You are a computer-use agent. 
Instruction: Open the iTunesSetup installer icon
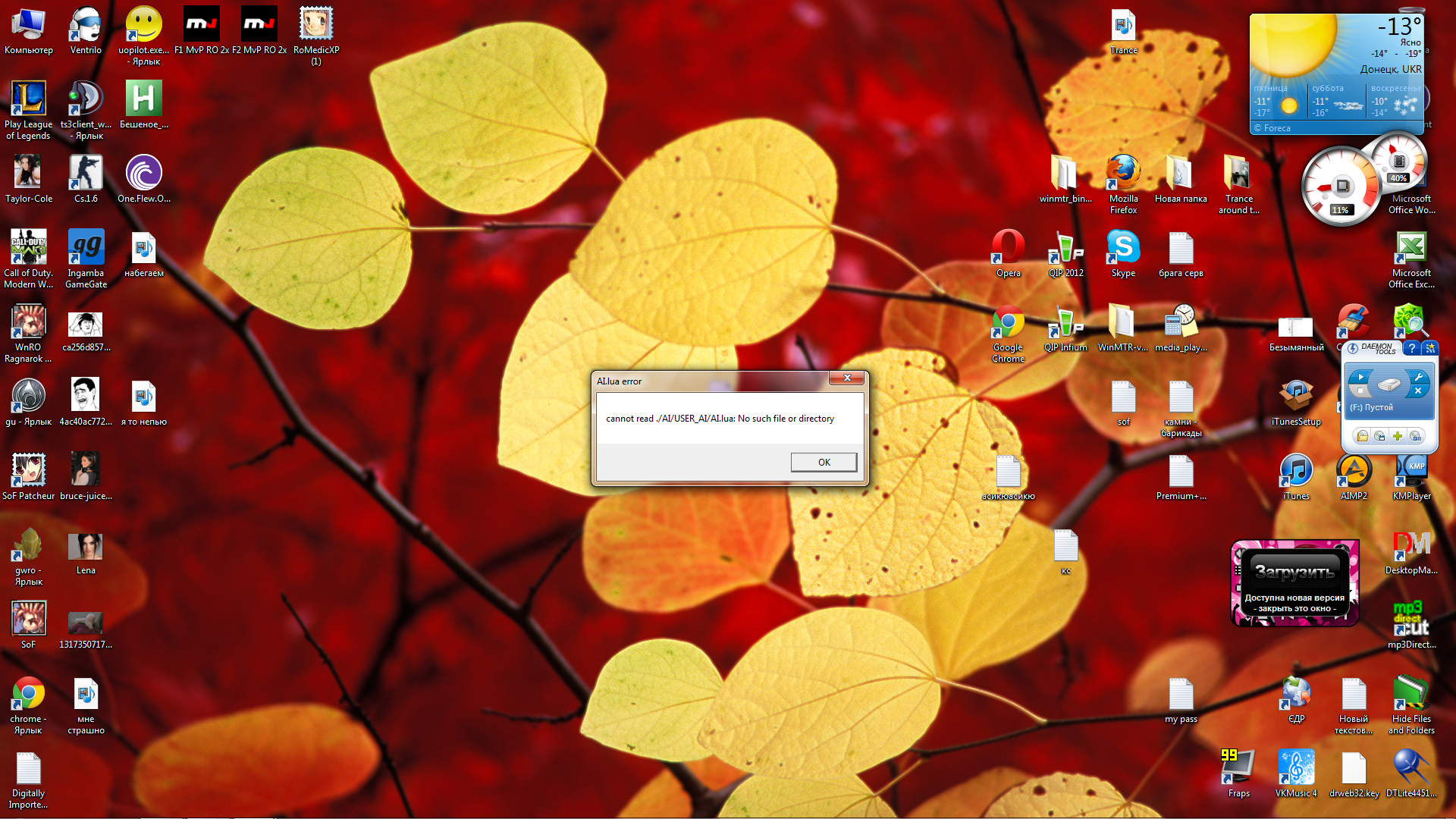pyautogui.click(x=1296, y=402)
